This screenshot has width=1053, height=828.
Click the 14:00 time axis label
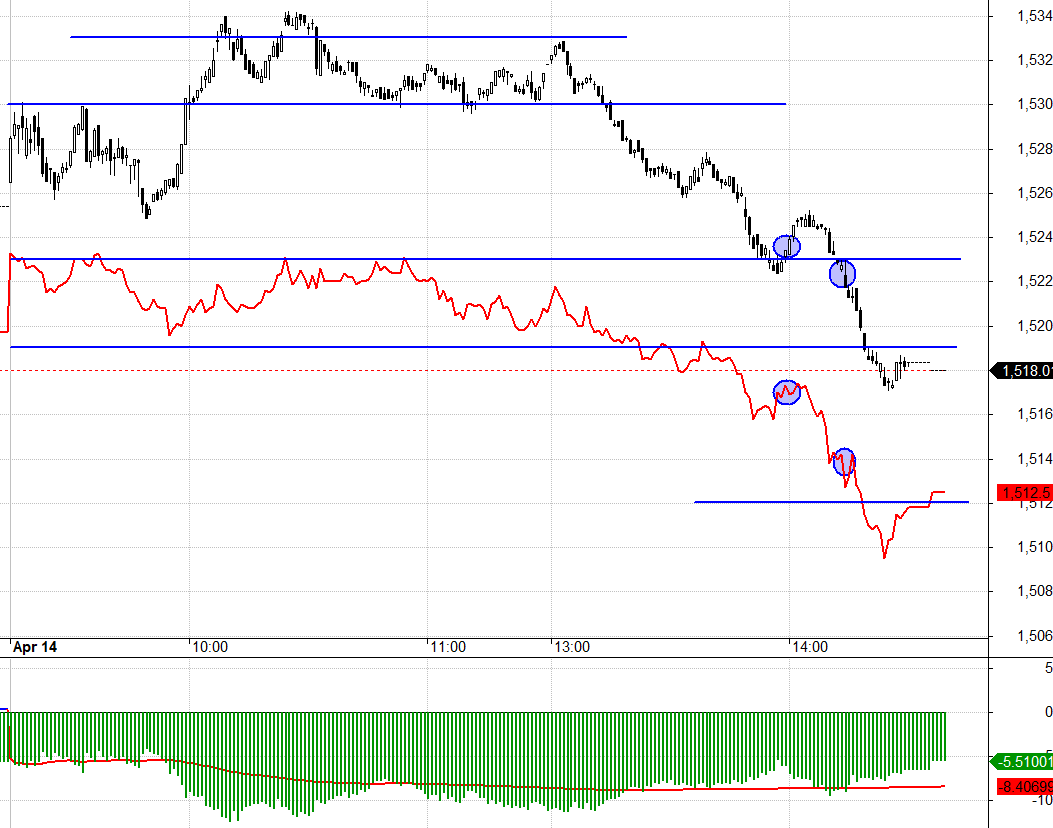(809, 647)
